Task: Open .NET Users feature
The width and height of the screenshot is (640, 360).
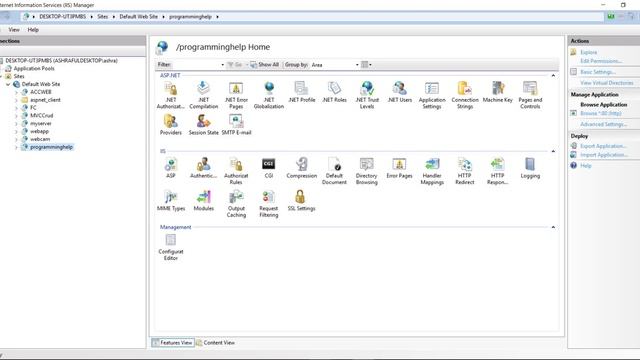Action: (399, 92)
